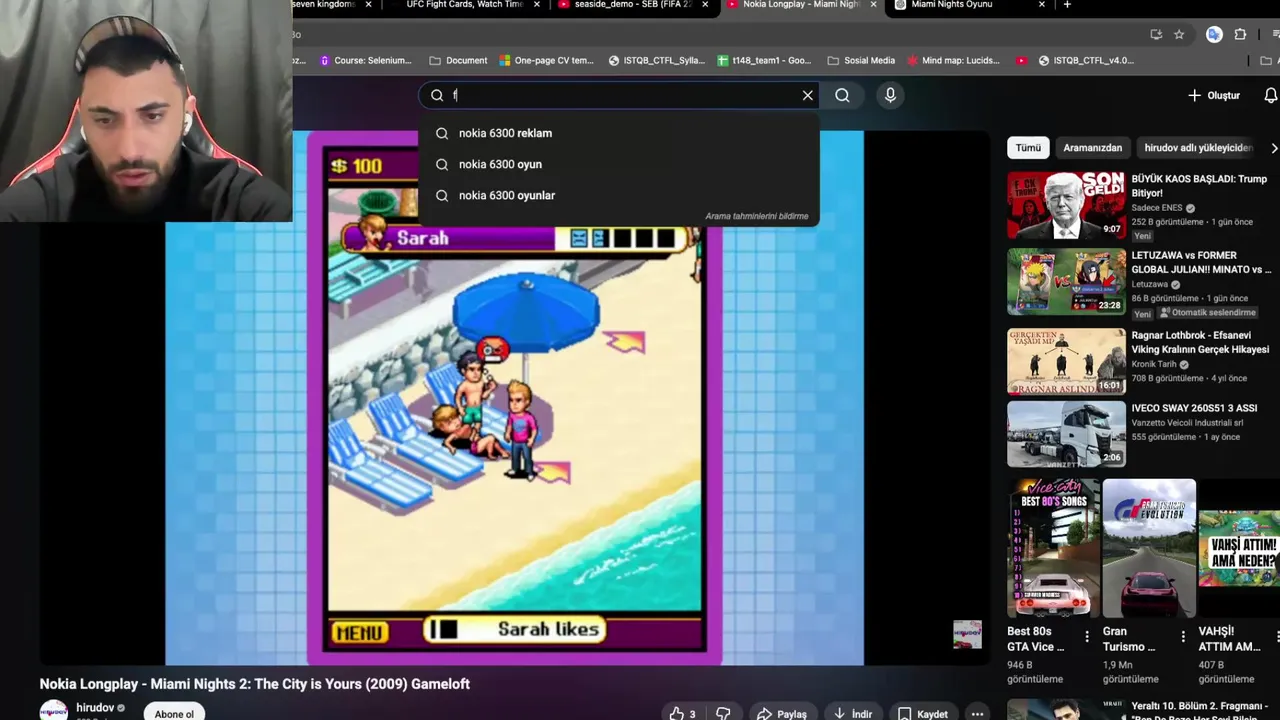Select suggestion "nokia 6300 reklam"

pos(619,133)
